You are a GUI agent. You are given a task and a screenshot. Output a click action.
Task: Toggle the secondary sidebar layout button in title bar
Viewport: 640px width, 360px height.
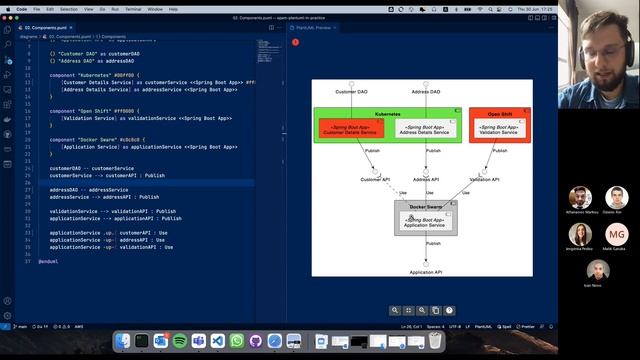coord(544,18)
